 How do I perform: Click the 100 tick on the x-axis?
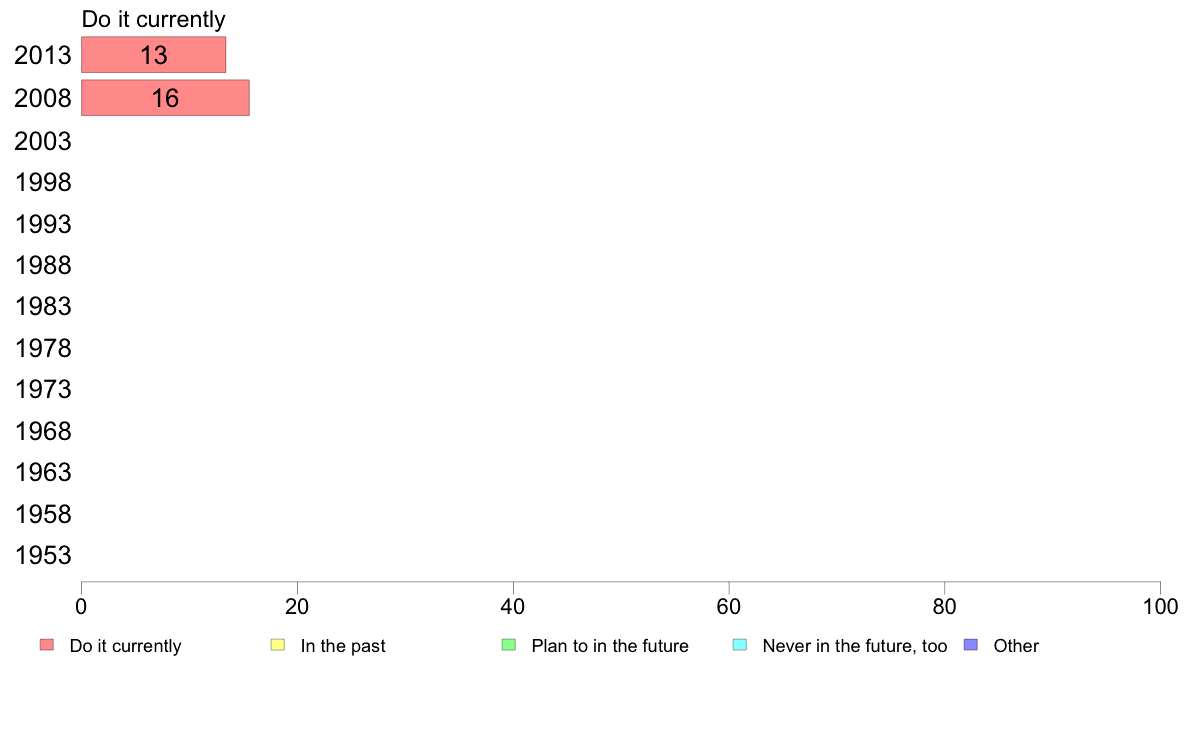[x=1160, y=606]
